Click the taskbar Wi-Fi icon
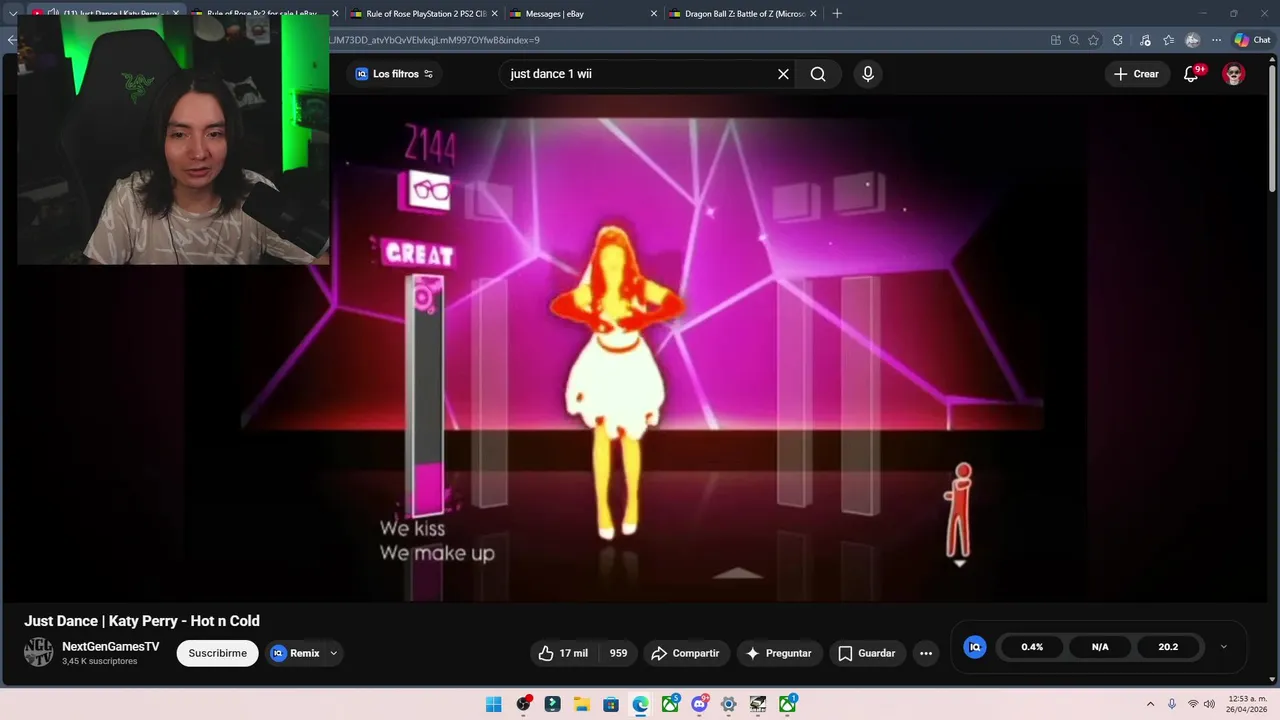 point(1193,704)
